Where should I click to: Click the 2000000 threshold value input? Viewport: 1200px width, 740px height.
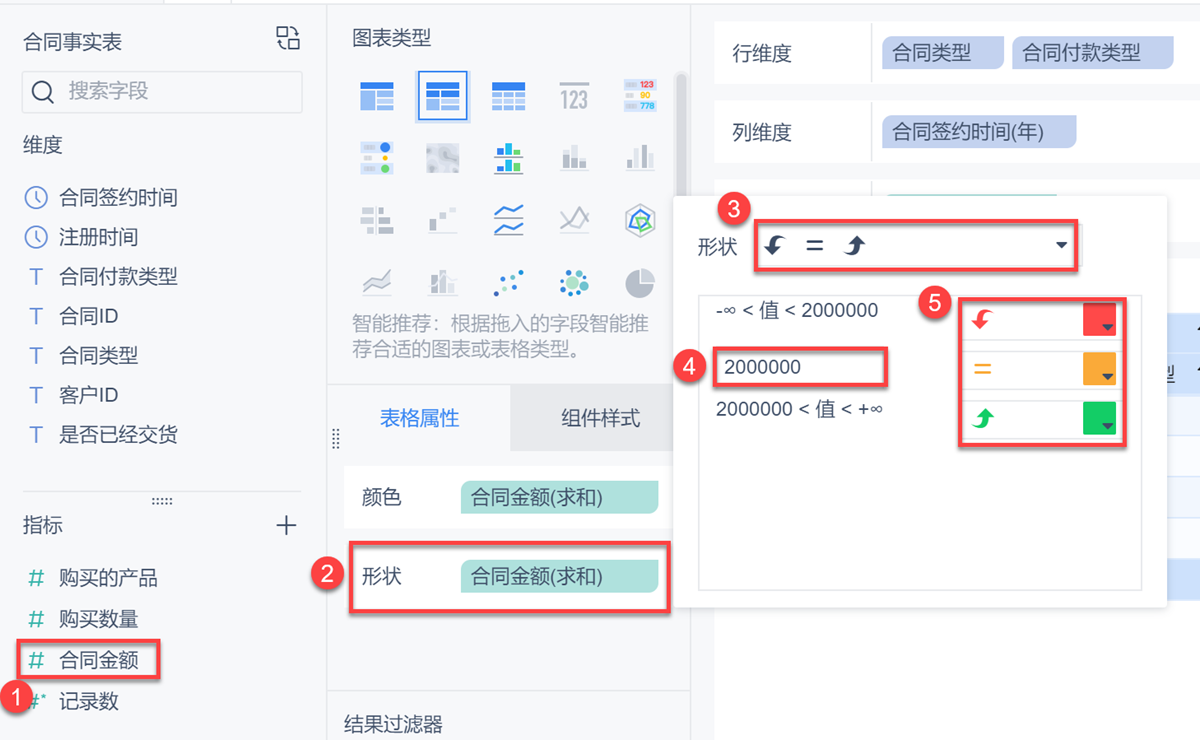799,367
